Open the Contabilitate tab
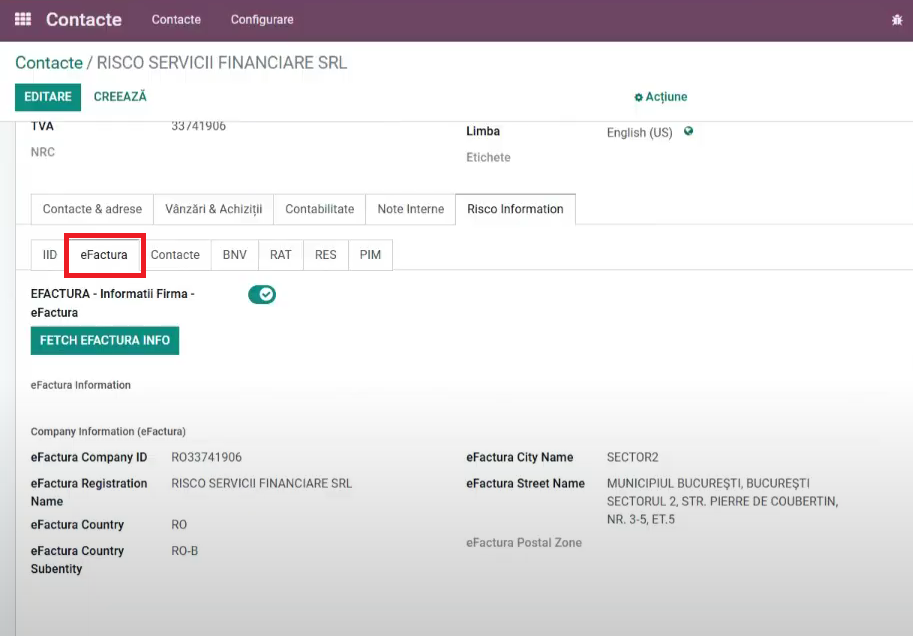 [x=320, y=209]
